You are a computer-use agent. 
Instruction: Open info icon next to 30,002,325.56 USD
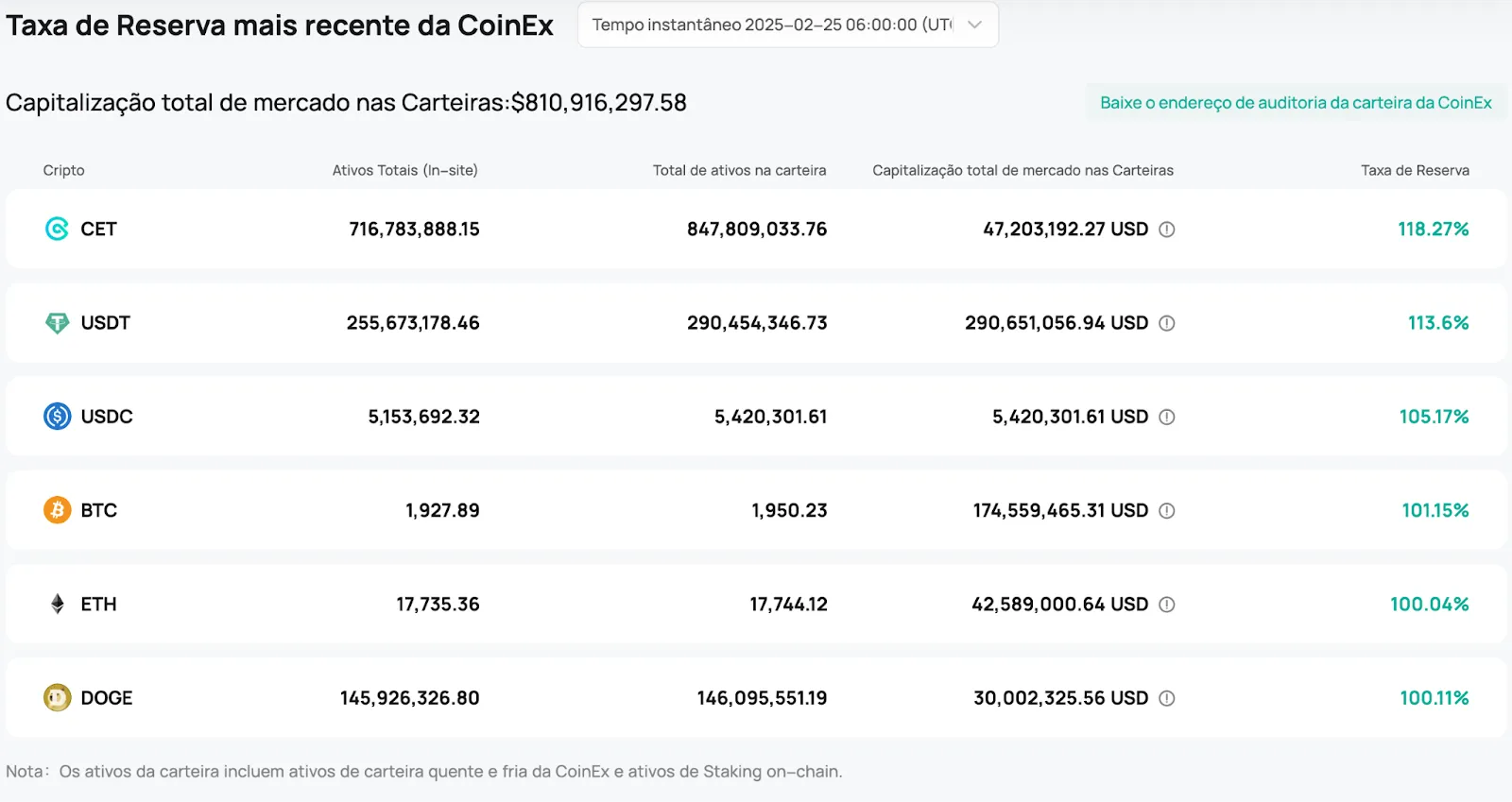[1167, 698]
